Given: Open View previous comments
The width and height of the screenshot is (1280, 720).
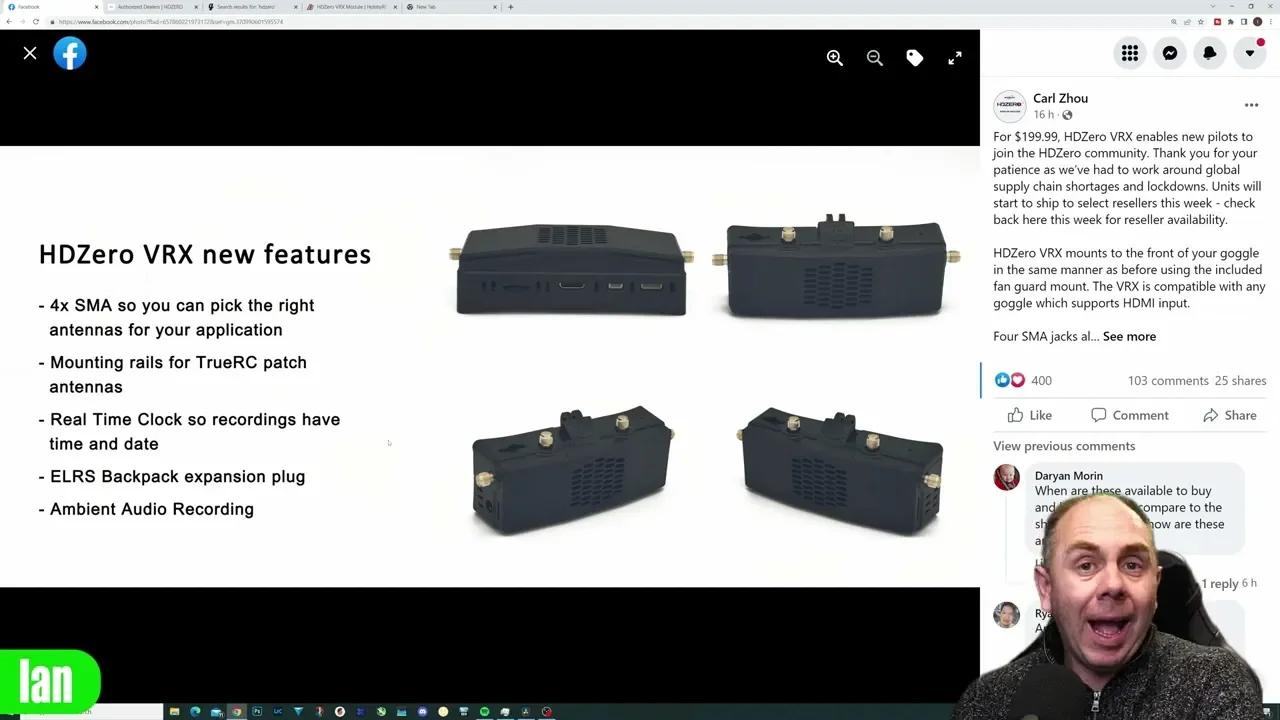Looking at the screenshot, I should 1064,446.
